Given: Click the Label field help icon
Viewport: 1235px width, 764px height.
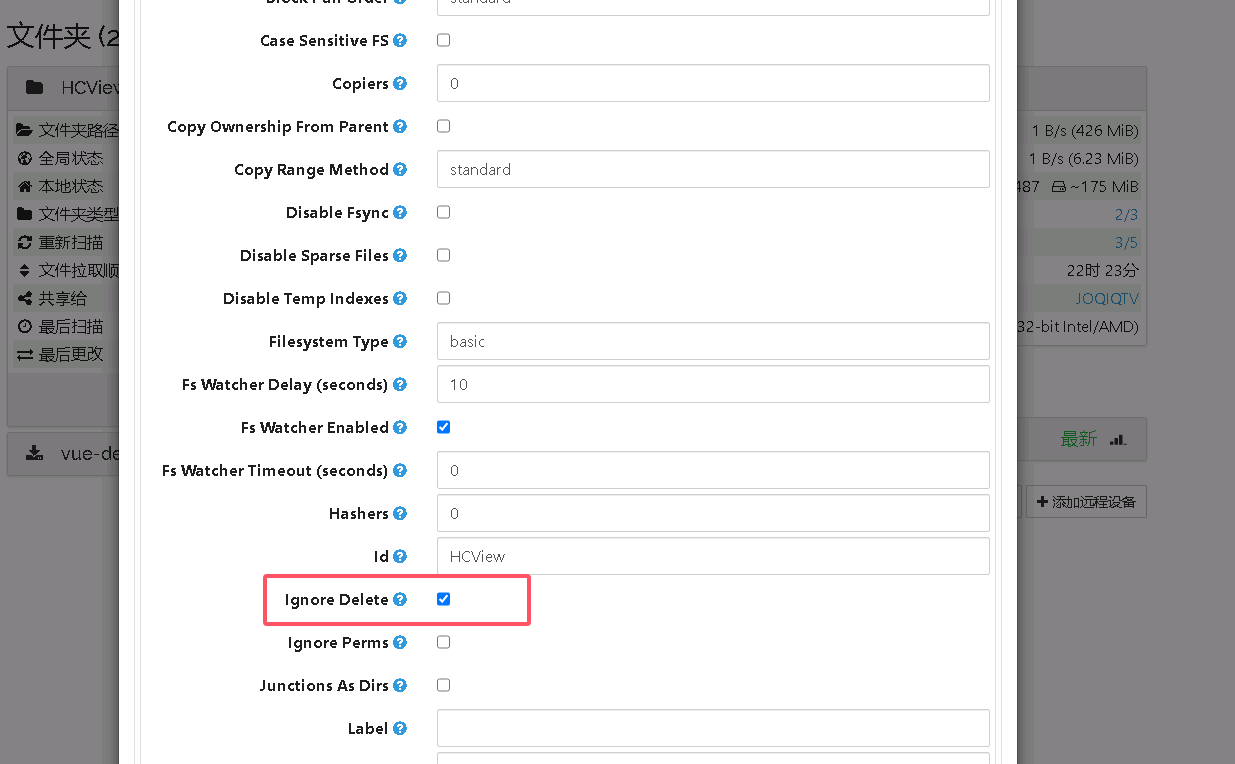Looking at the screenshot, I should tap(400, 729).
